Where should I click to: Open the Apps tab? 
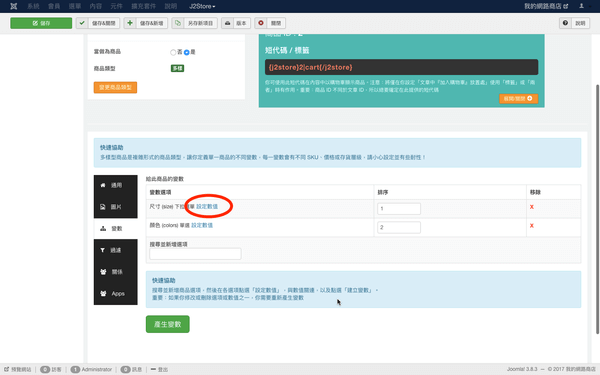coord(116,293)
